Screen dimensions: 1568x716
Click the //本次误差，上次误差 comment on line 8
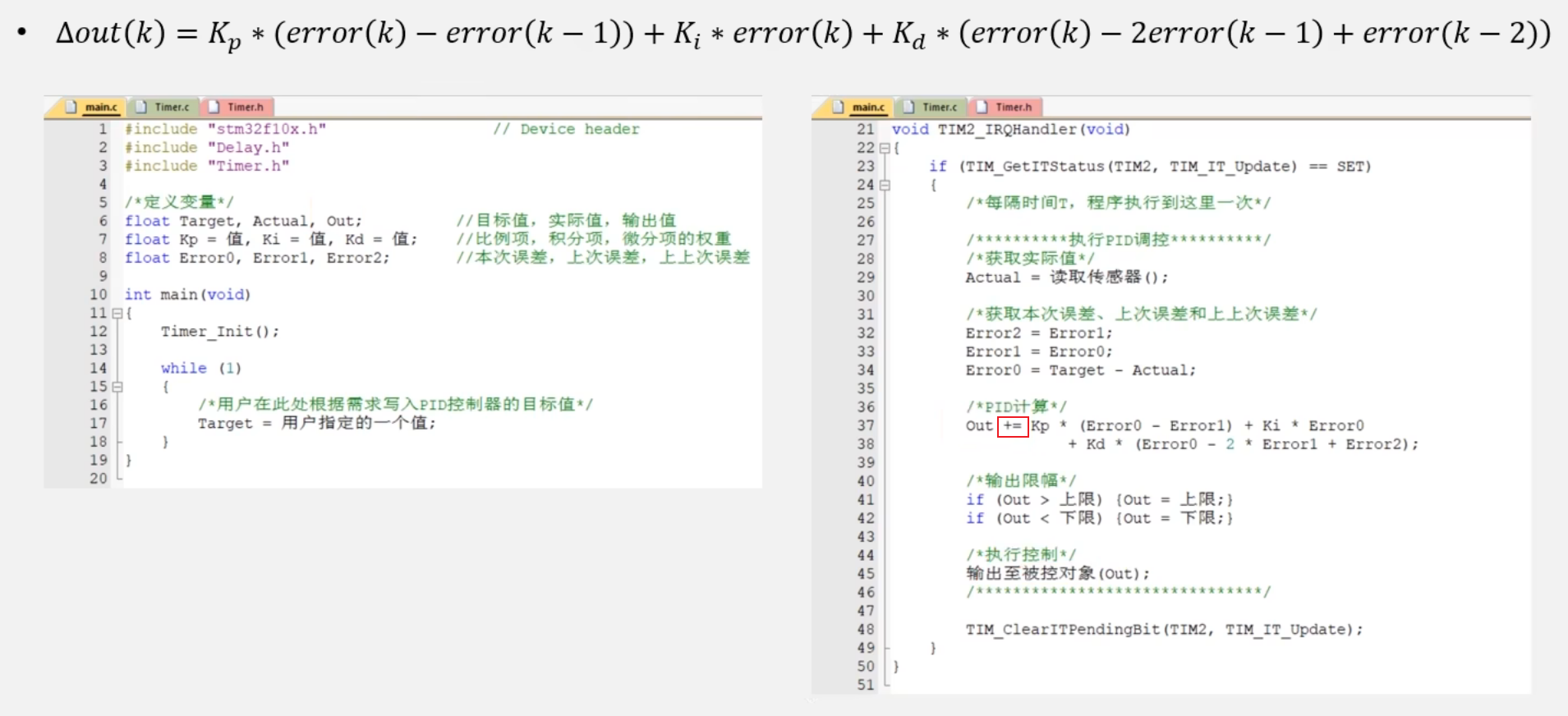[603, 257]
